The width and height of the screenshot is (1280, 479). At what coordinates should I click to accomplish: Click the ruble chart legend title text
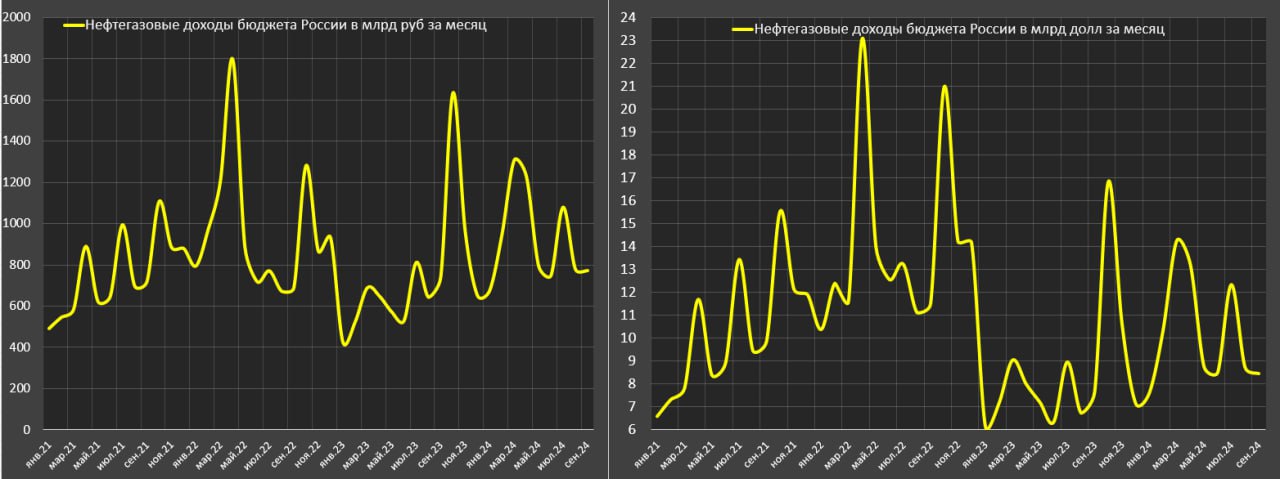288,26
